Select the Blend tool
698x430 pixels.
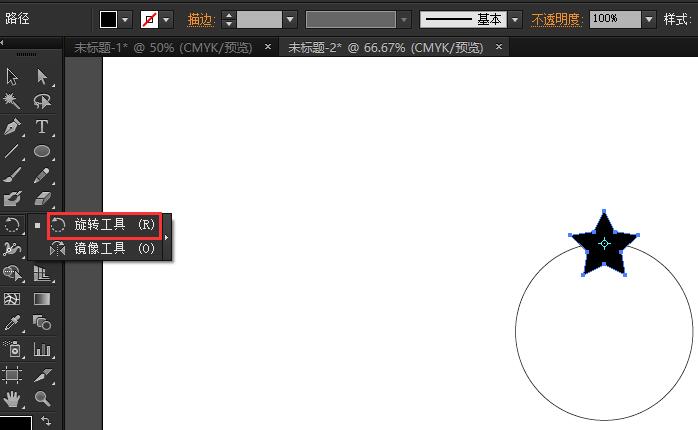42,323
